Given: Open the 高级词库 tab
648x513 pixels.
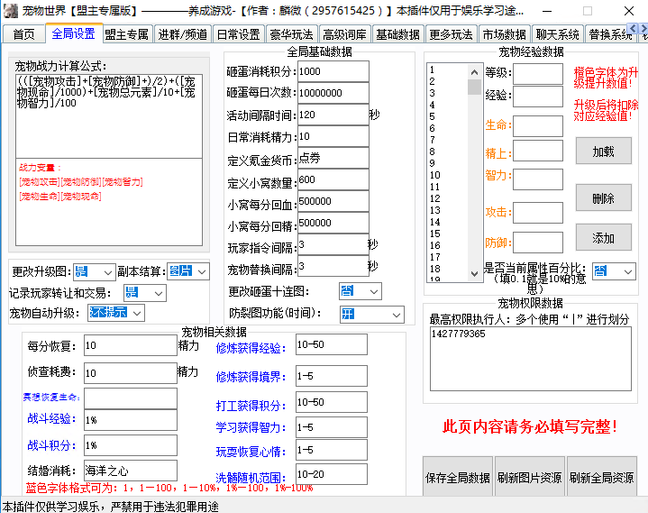Looking at the screenshot, I should (344, 34).
